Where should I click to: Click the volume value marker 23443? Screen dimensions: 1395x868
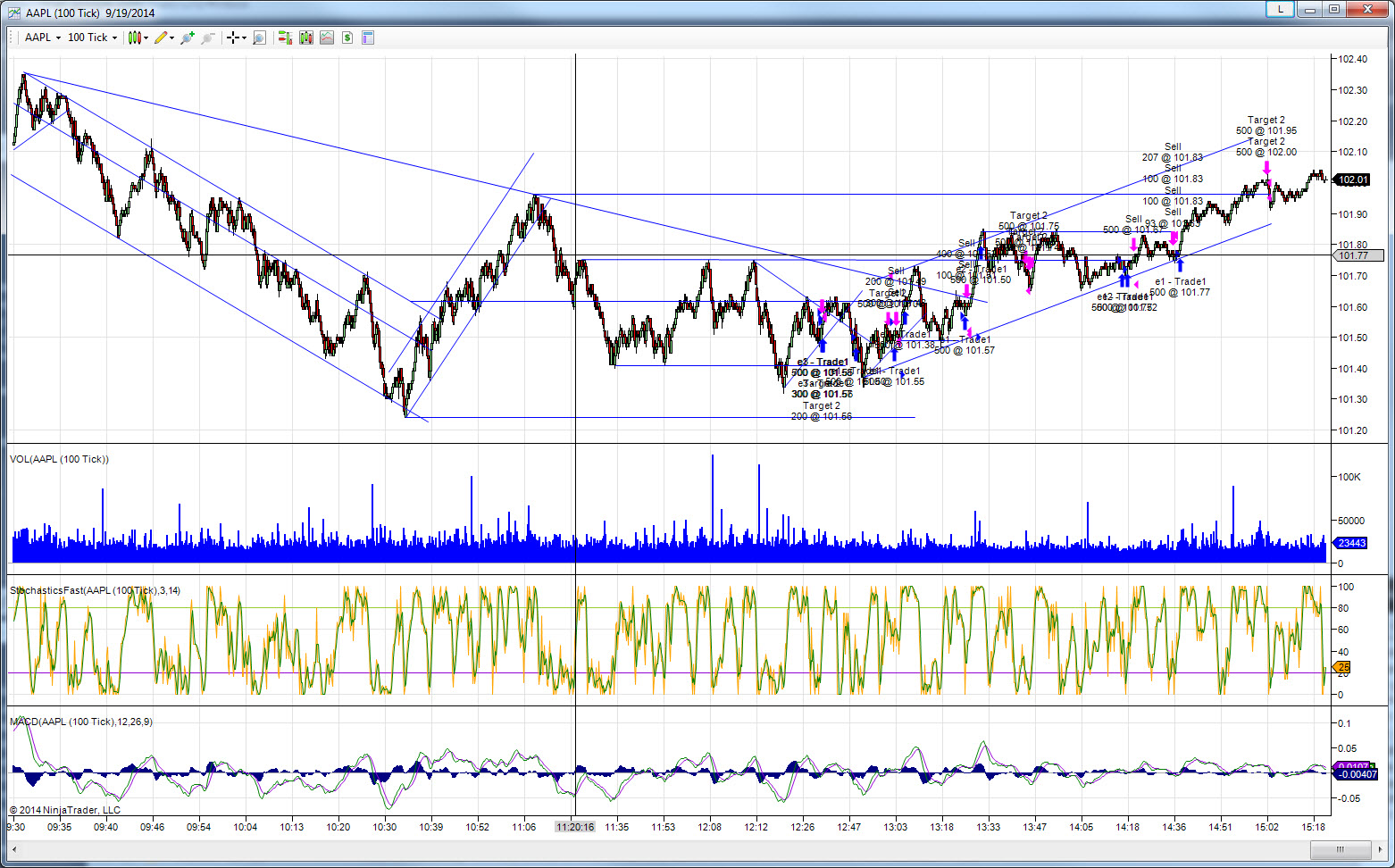tap(1351, 543)
